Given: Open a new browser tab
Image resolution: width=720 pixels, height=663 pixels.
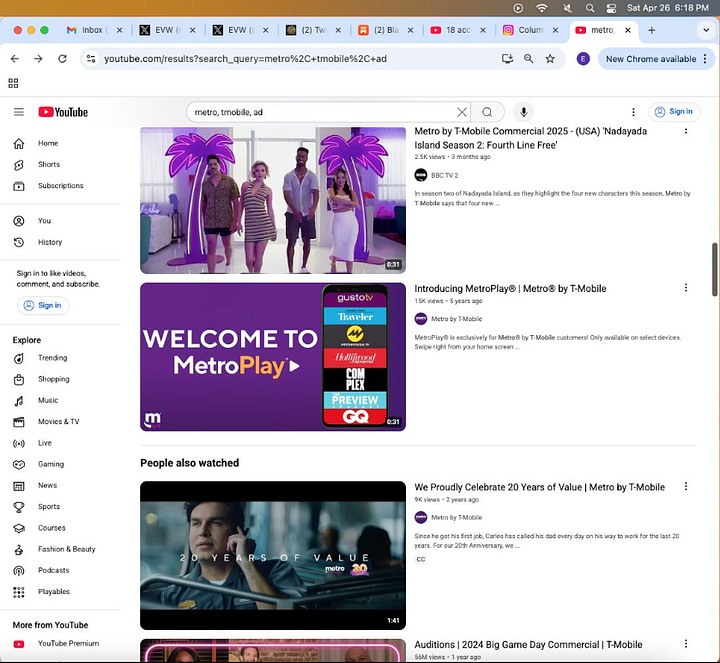Looking at the screenshot, I should 652,30.
